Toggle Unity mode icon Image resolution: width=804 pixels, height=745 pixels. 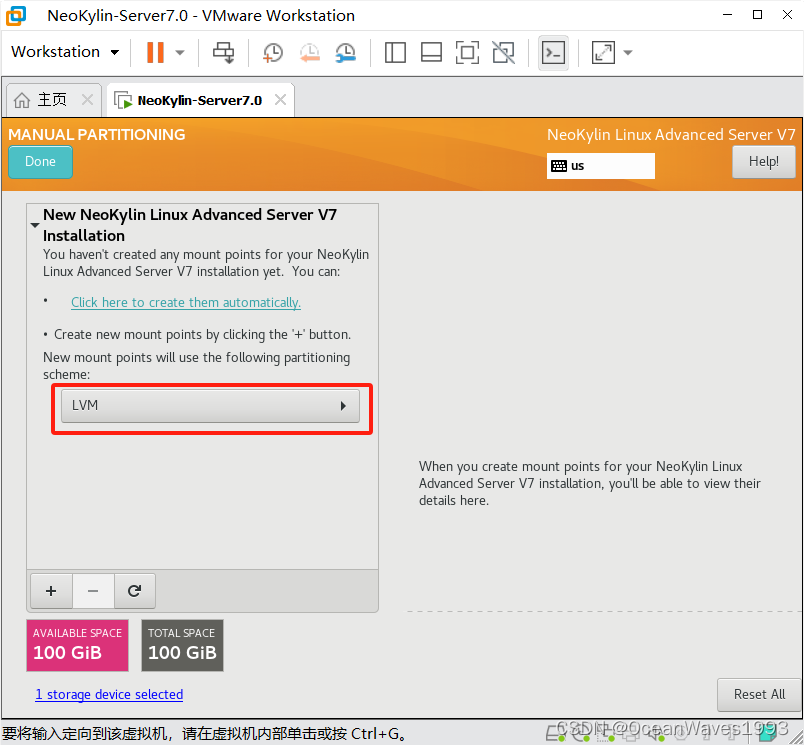504,52
